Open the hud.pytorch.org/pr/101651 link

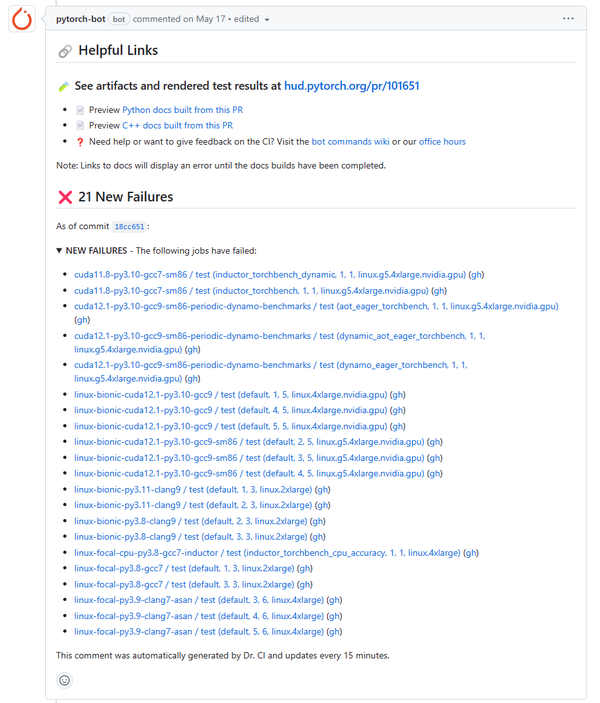click(x=352, y=86)
